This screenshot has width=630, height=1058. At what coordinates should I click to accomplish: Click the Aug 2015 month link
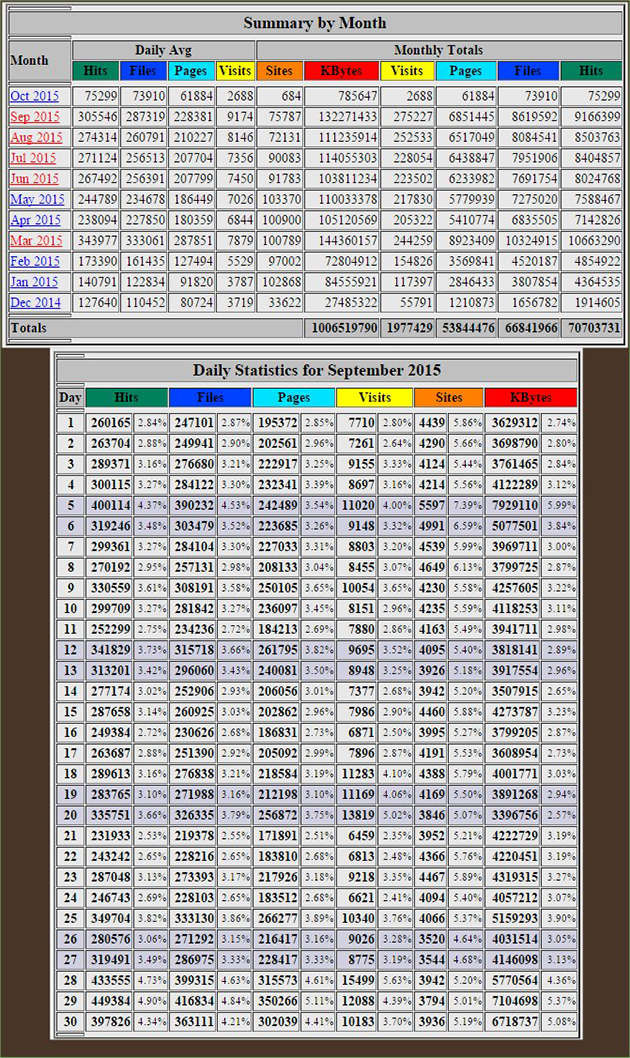tap(36, 138)
